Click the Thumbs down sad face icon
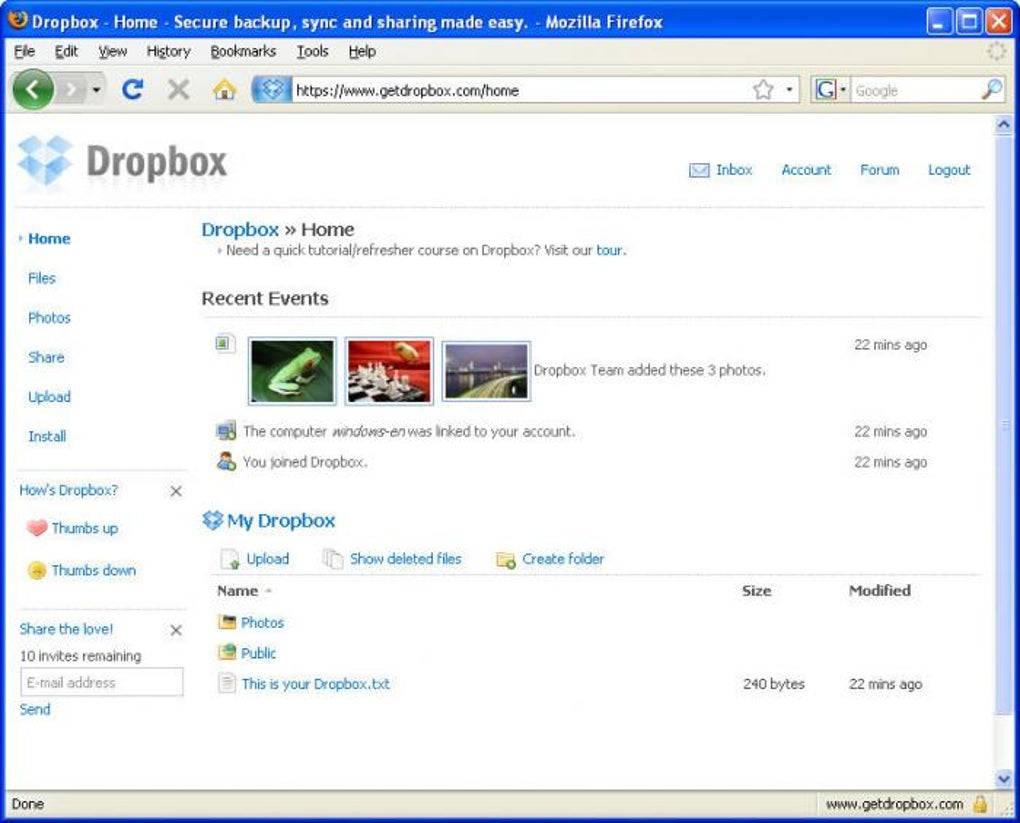This screenshot has height=823, width=1020. coord(37,571)
